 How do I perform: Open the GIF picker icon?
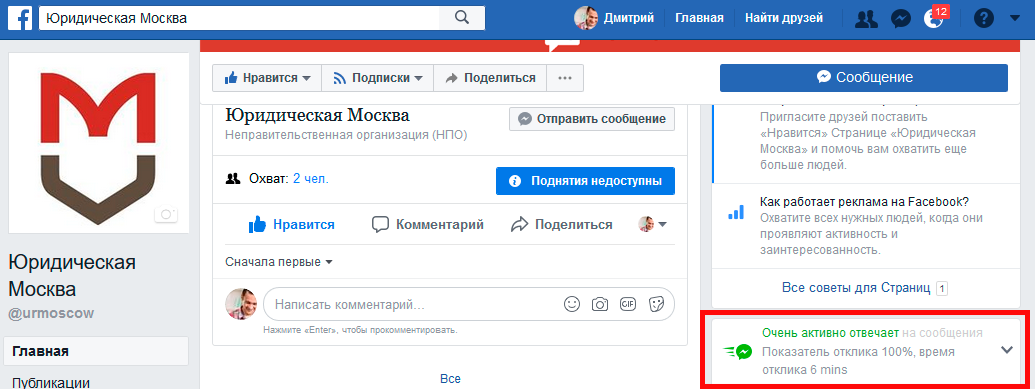pyautogui.click(x=628, y=304)
